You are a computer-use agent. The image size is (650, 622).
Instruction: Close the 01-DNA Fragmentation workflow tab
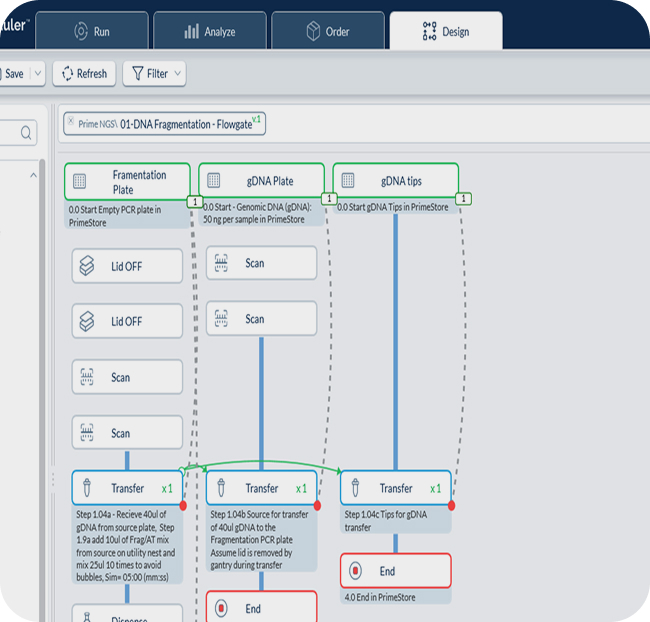pyautogui.click(x=70, y=120)
